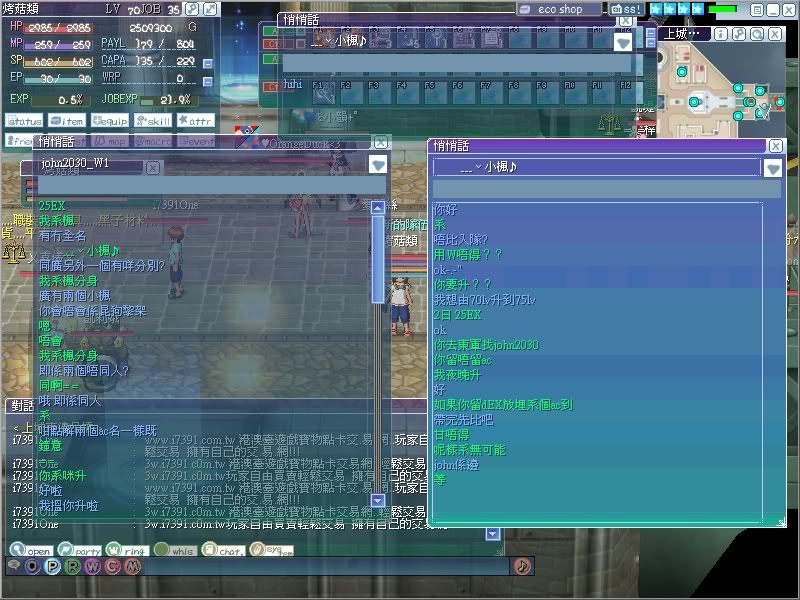Image resolution: width=800 pixels, height=600 pixels.
Task: Select the O open channel in the input bar
Action: [x=32, y=566]
